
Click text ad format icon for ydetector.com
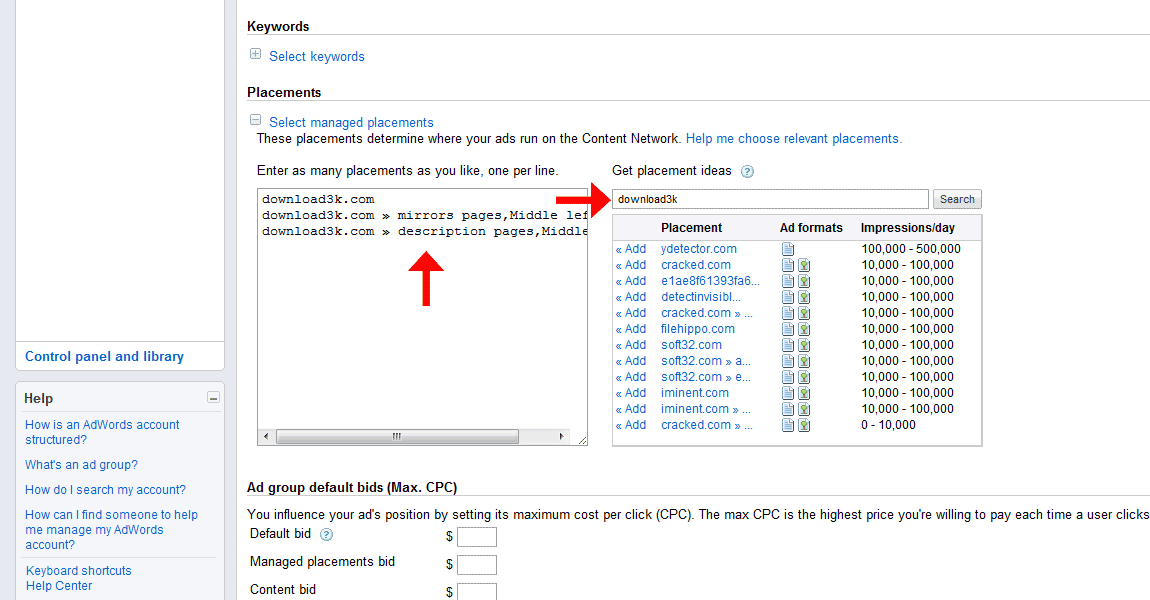pos(788,249)
